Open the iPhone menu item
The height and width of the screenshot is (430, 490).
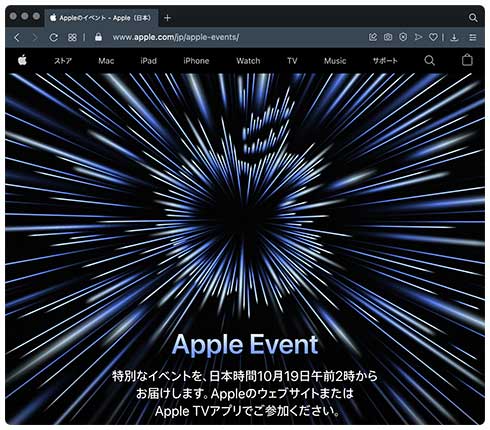click(x=196, y=61)
